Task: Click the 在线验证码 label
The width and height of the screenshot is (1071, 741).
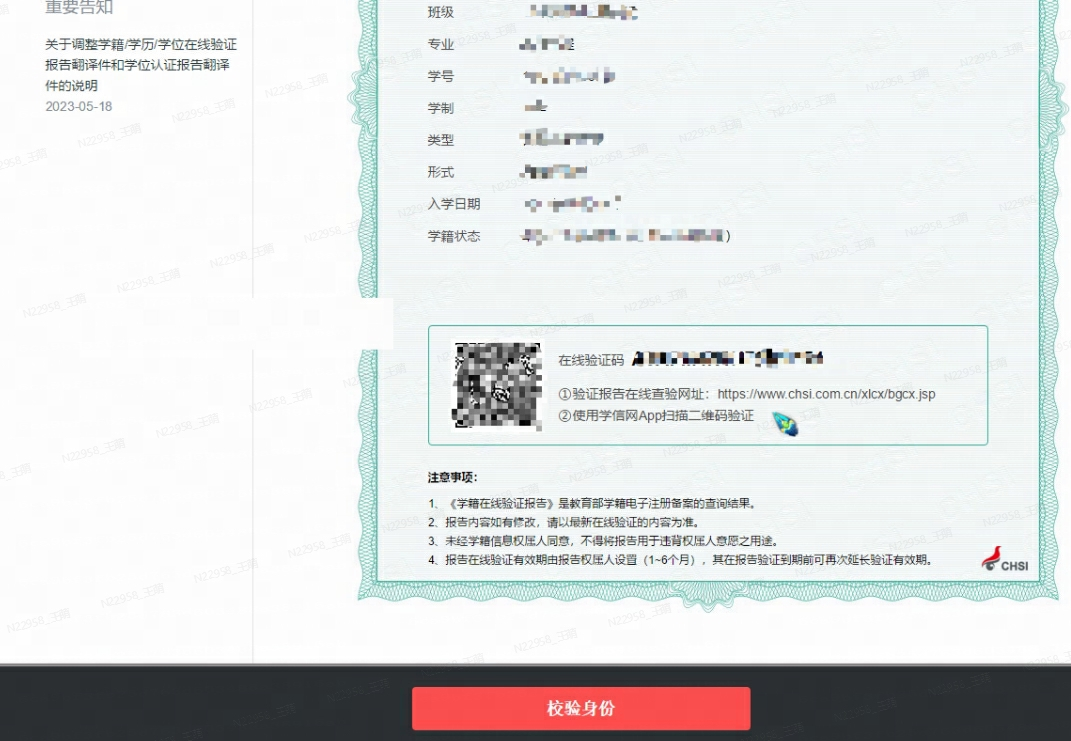Action: [591, 360]
